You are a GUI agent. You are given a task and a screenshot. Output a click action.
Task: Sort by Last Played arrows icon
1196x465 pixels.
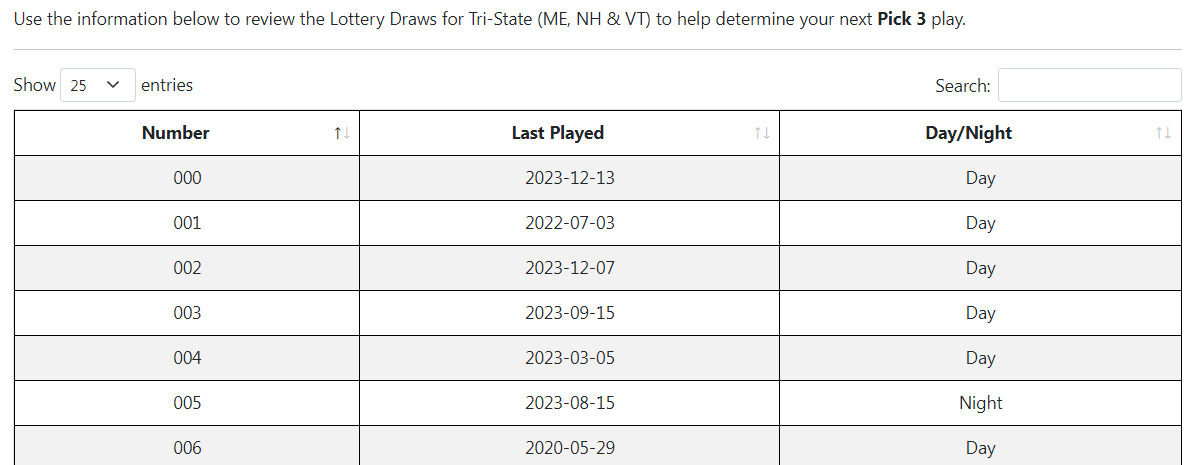click(762, 133)
